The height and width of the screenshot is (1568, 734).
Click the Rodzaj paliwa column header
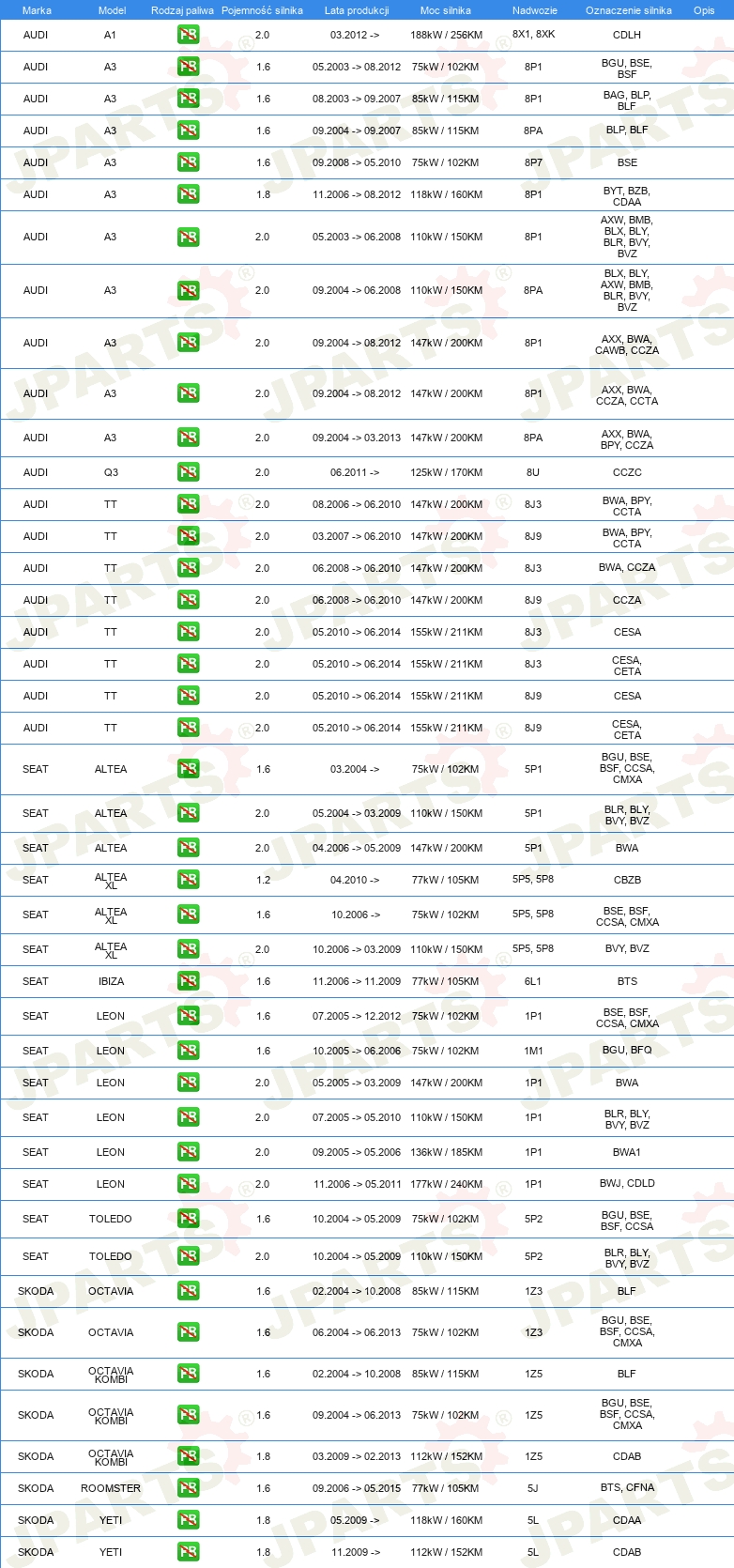click(182, 10)
